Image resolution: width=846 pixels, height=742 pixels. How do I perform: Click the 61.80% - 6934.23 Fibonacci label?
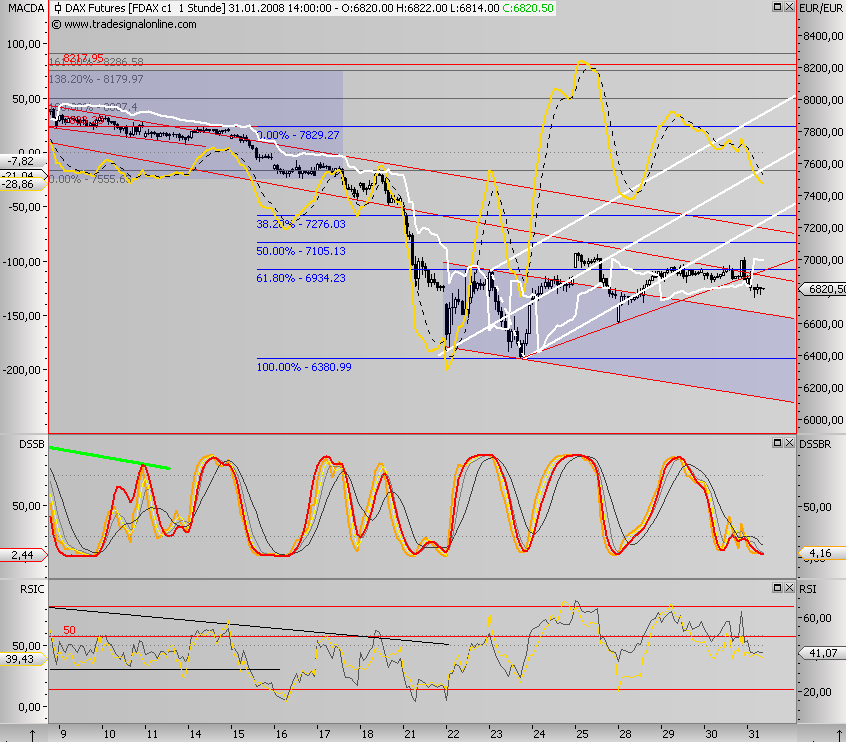[x=301, y=278]
